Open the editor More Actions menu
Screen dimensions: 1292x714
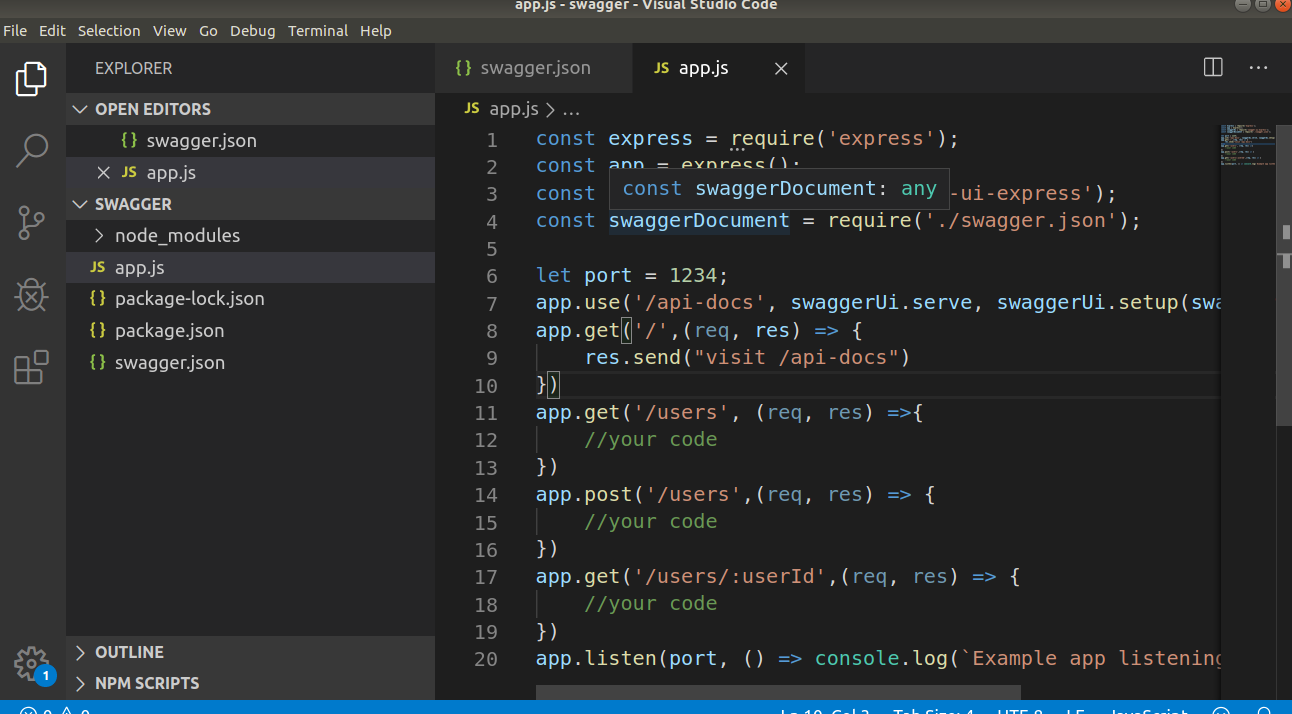1257,67
